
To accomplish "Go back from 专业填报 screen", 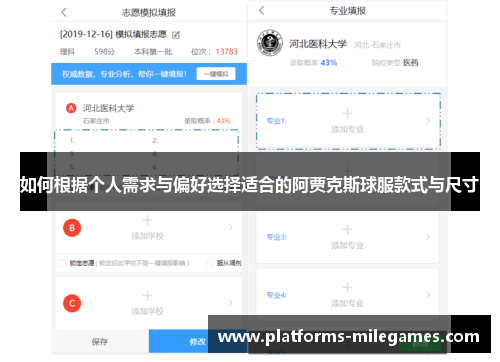I will tap(262, 11).
